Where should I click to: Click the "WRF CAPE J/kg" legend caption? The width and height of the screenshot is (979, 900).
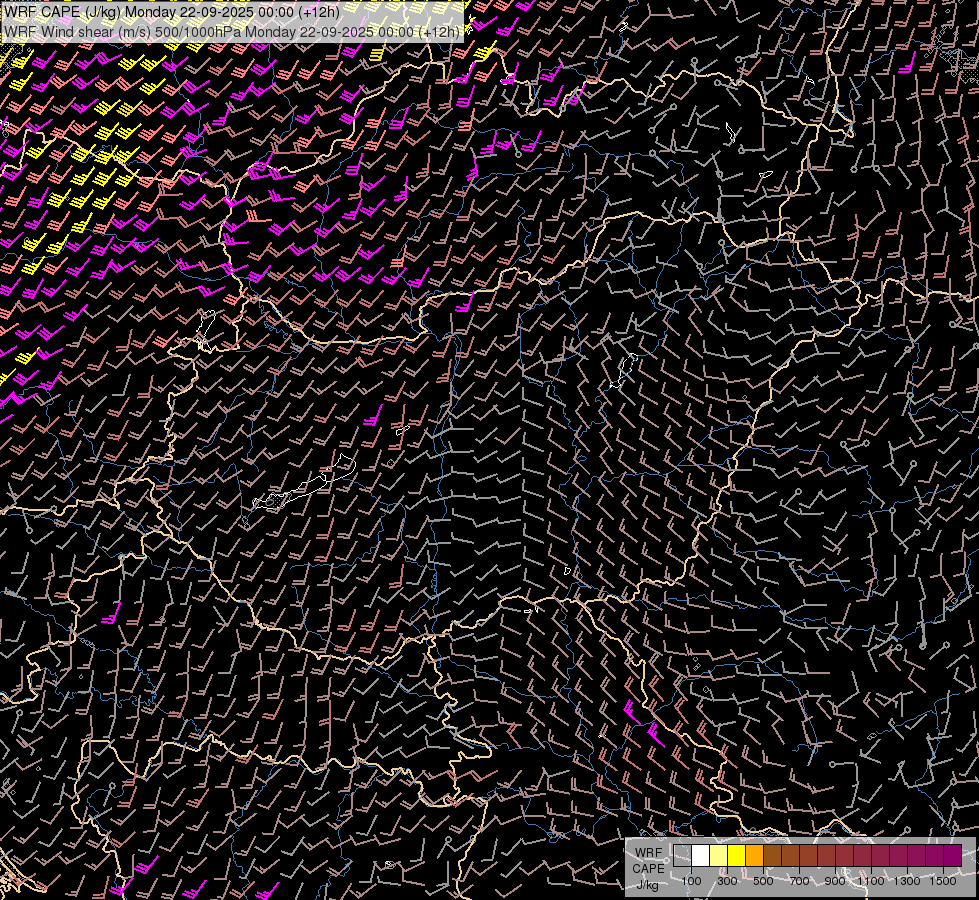[647, 868]
